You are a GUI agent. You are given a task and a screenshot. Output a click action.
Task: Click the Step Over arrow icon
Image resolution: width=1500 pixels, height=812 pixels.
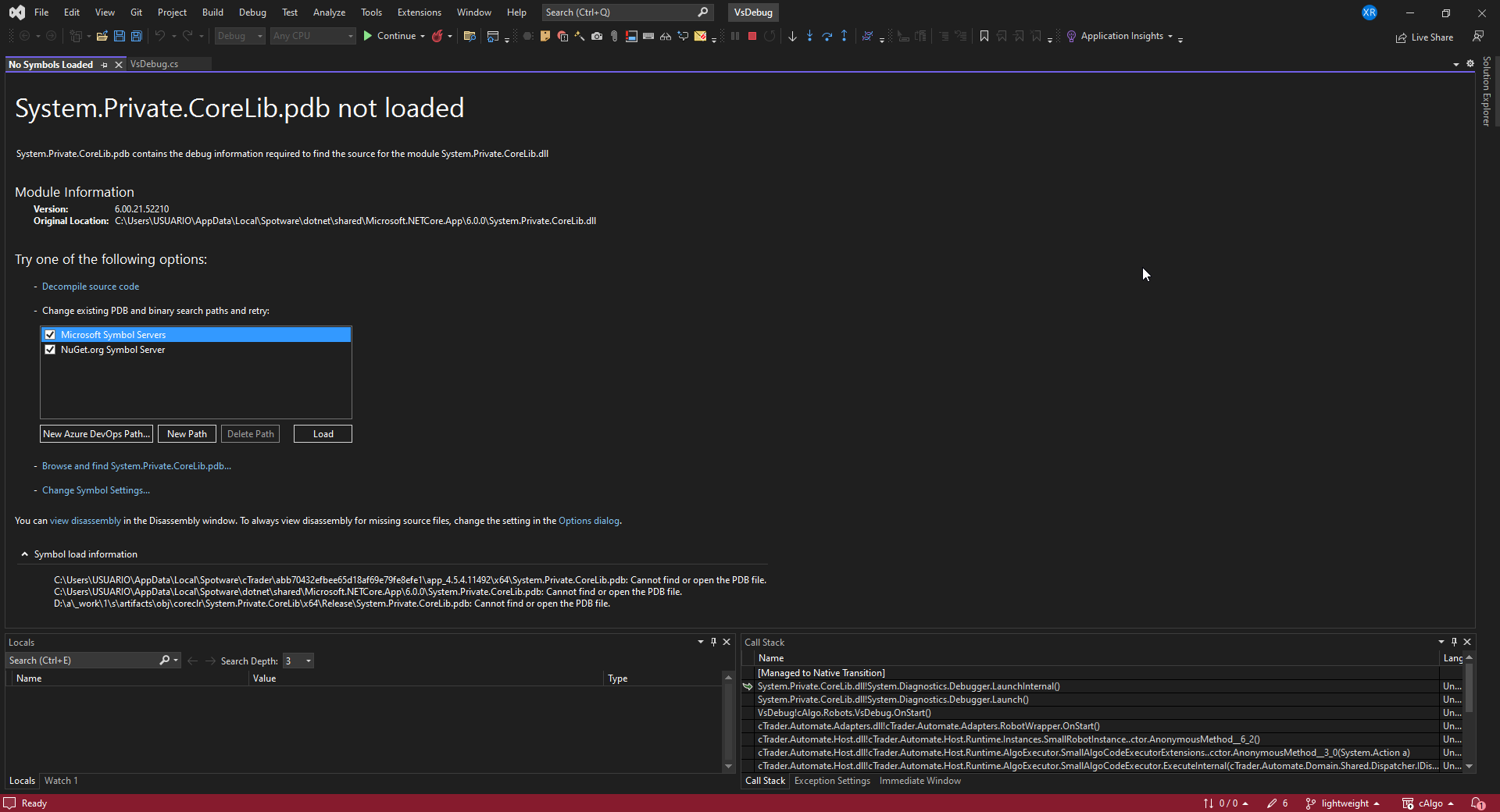click(x=827, y=36)
